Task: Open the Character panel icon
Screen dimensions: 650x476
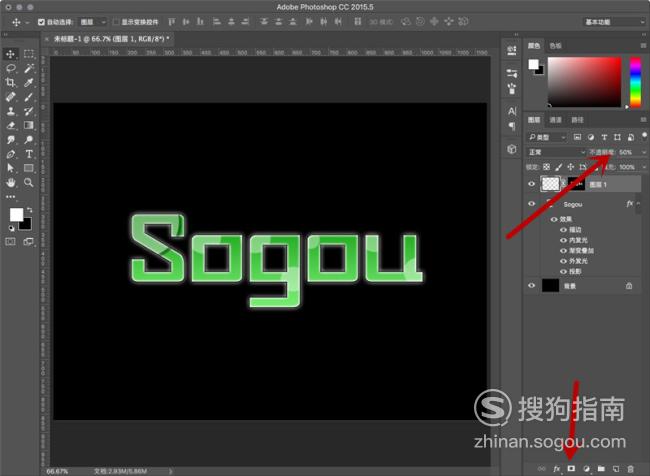Action: pyautogui.click(x=512, y=111)
